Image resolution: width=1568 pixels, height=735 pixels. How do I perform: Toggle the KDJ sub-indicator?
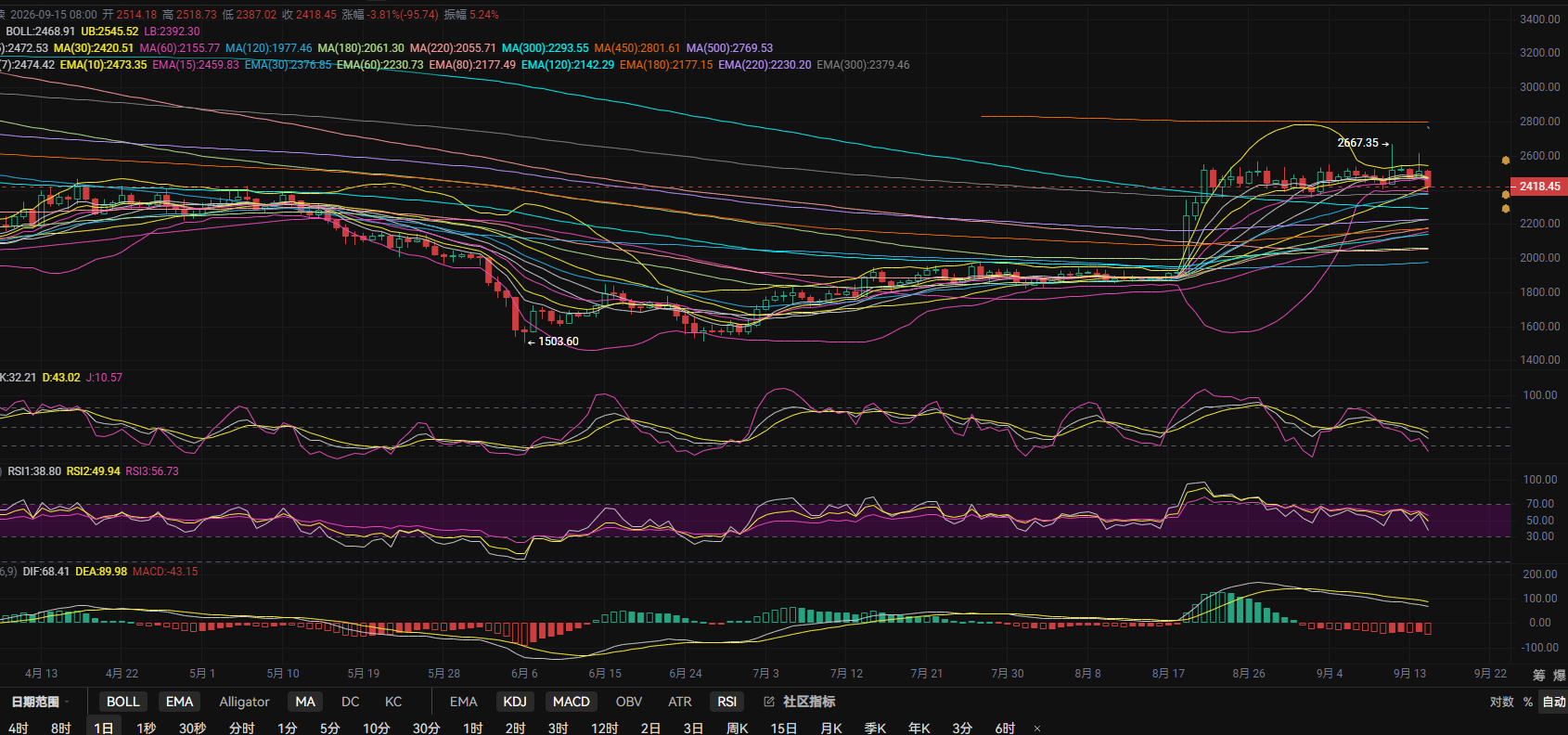pyautogui.click(x=515, y=702)
